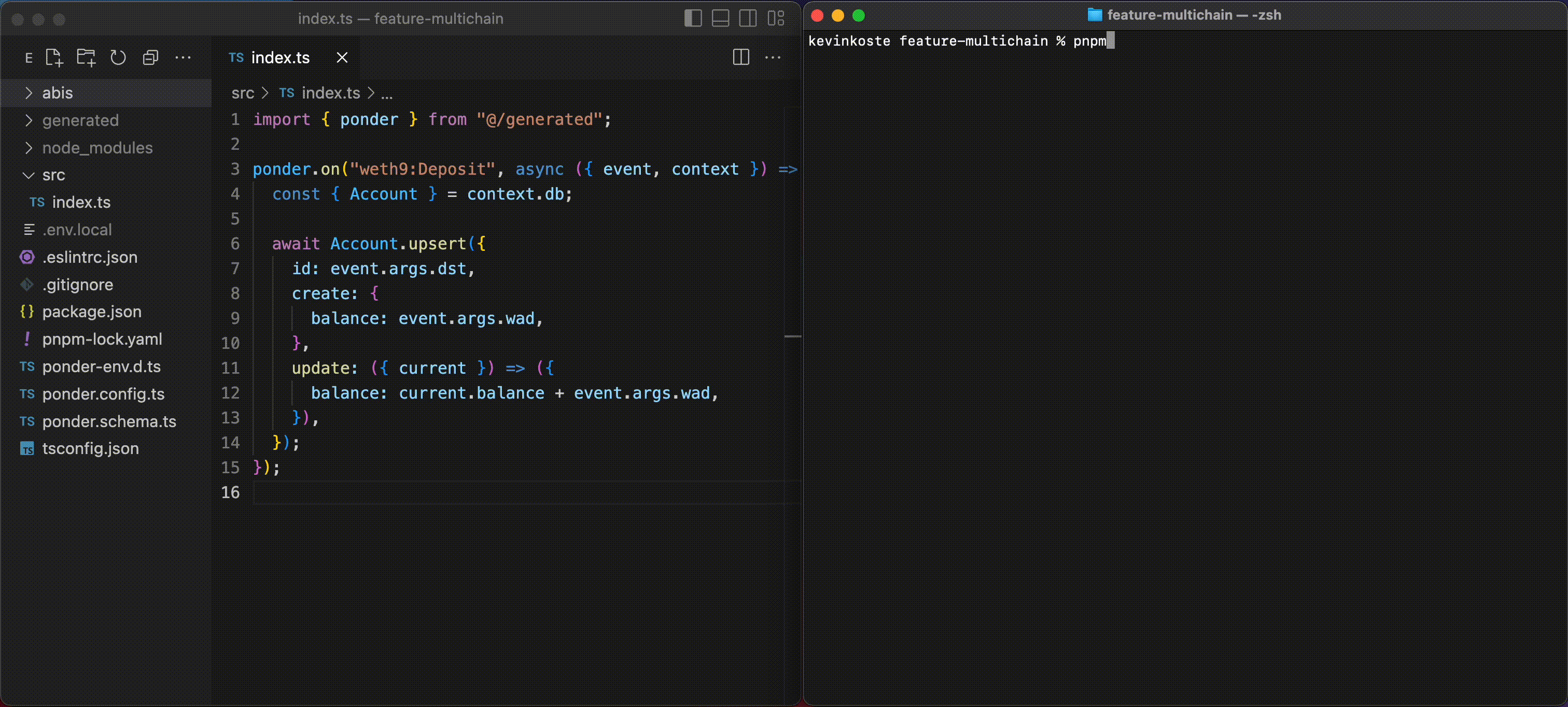Create a new file in the Explorer
Image resolution: width=1568 pixels, height=707 pixels.
click(x=54, y=57)
